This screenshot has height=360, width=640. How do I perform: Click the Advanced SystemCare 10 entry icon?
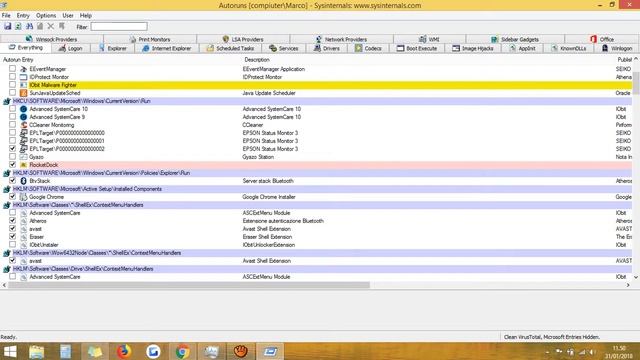23,109
